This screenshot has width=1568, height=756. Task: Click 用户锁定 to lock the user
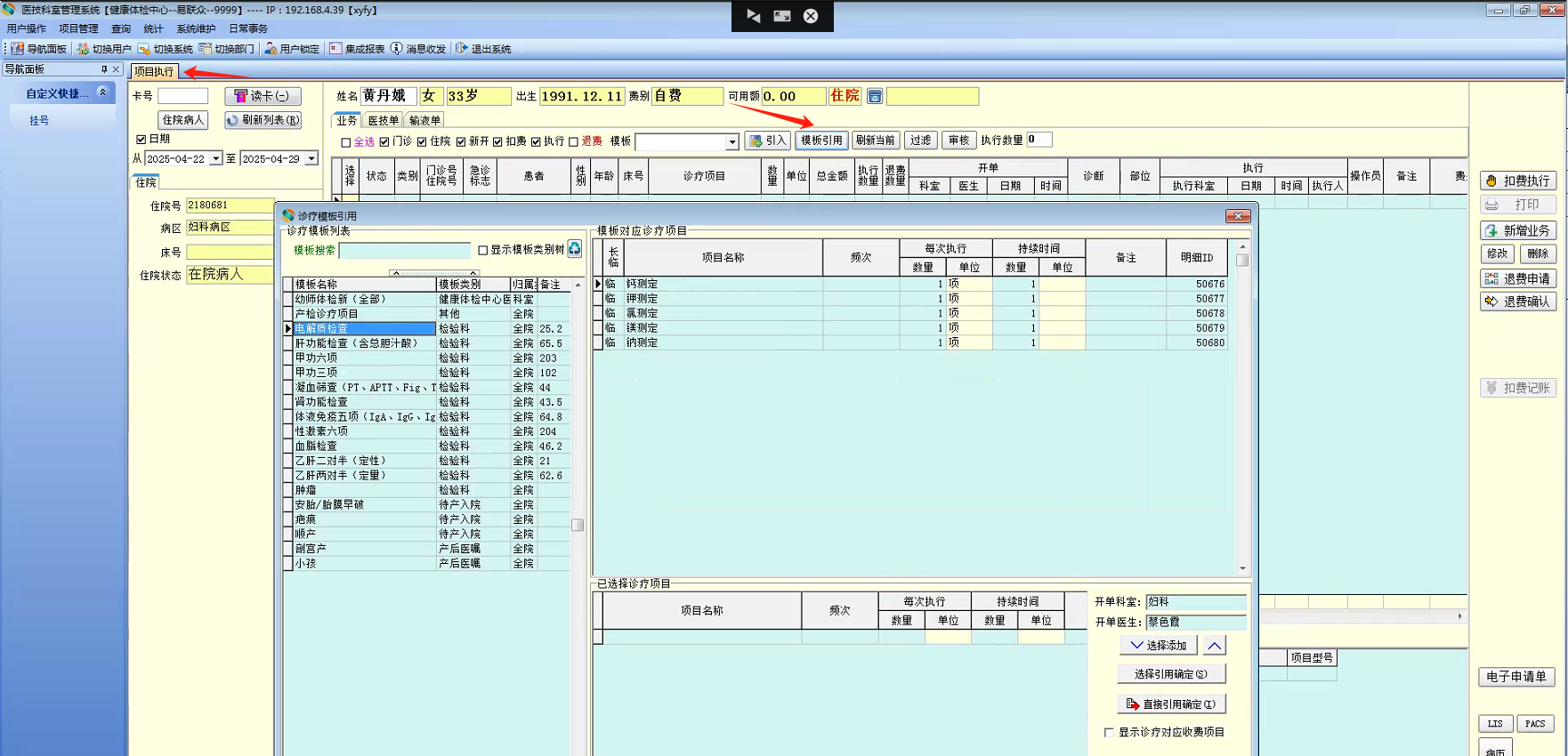[292, 49]
